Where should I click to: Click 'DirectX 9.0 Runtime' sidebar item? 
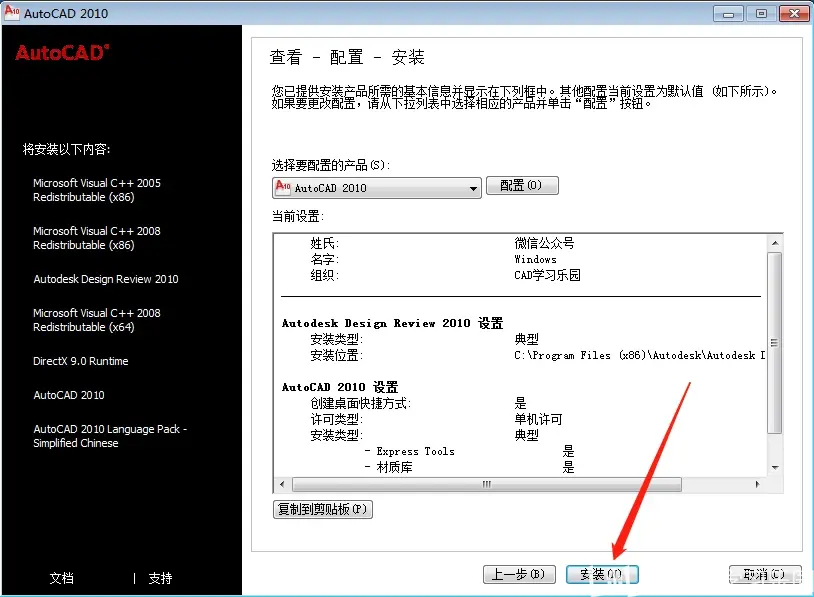pos(80,361)
